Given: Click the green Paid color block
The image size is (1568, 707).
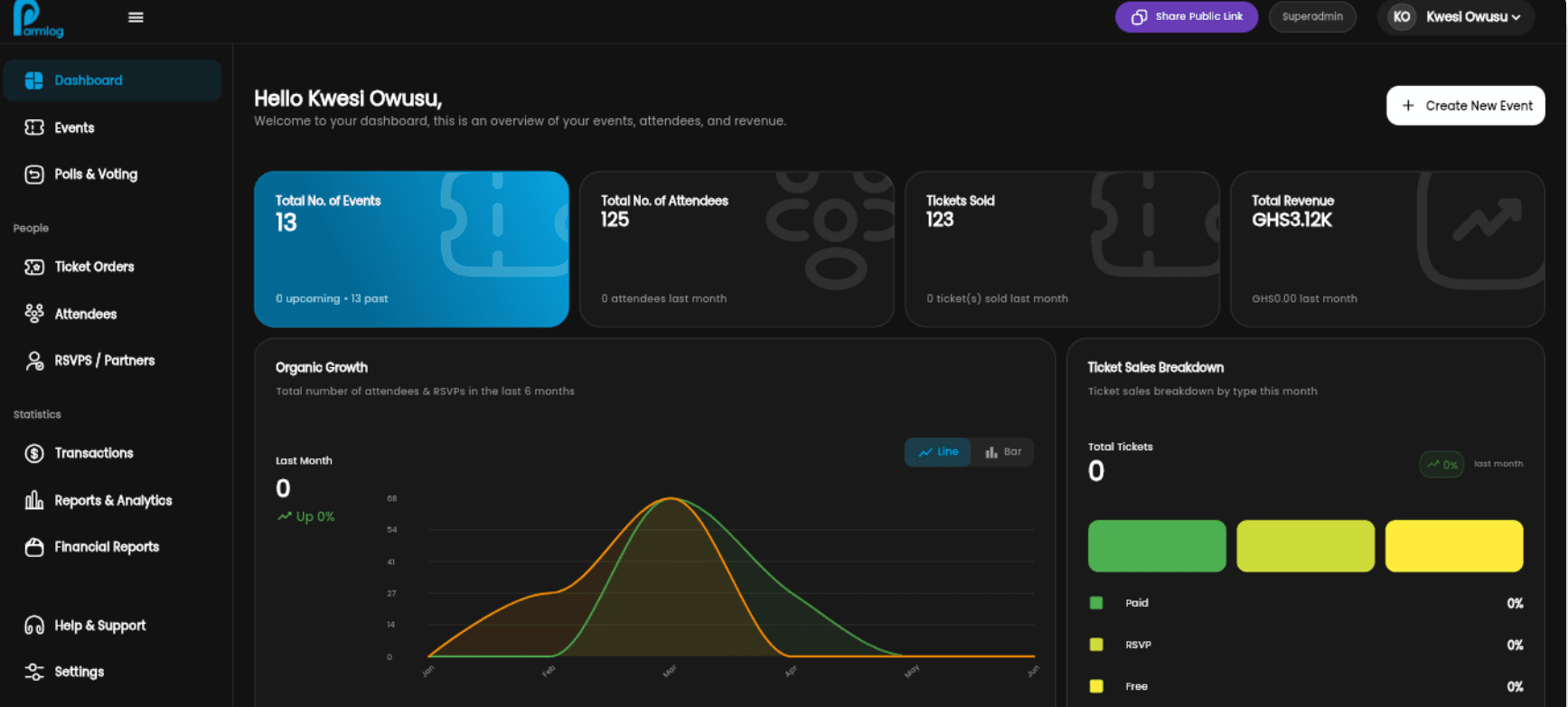Looking at the screenshot, I should click(x=1157, y=546).
